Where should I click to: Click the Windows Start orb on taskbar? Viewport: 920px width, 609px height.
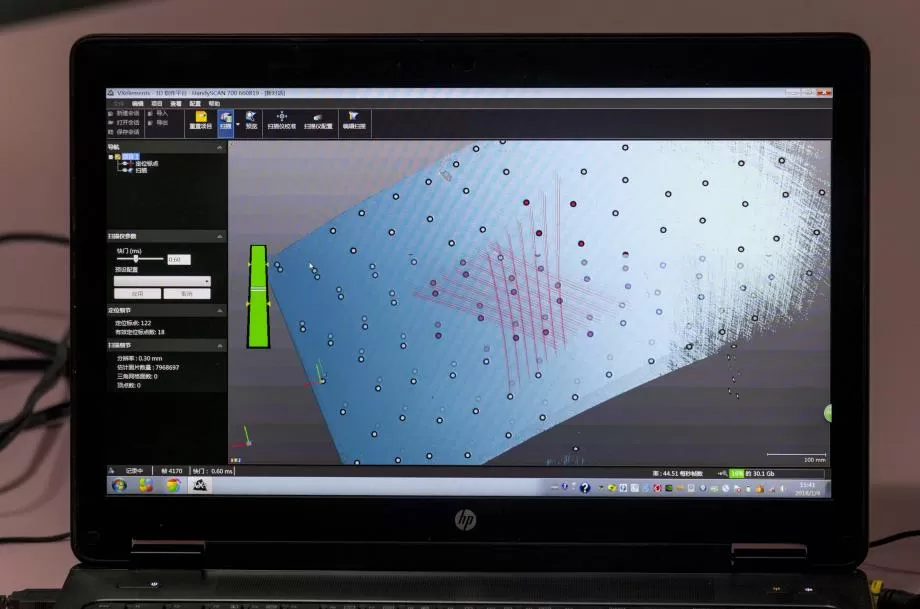(x=119, y=485)
